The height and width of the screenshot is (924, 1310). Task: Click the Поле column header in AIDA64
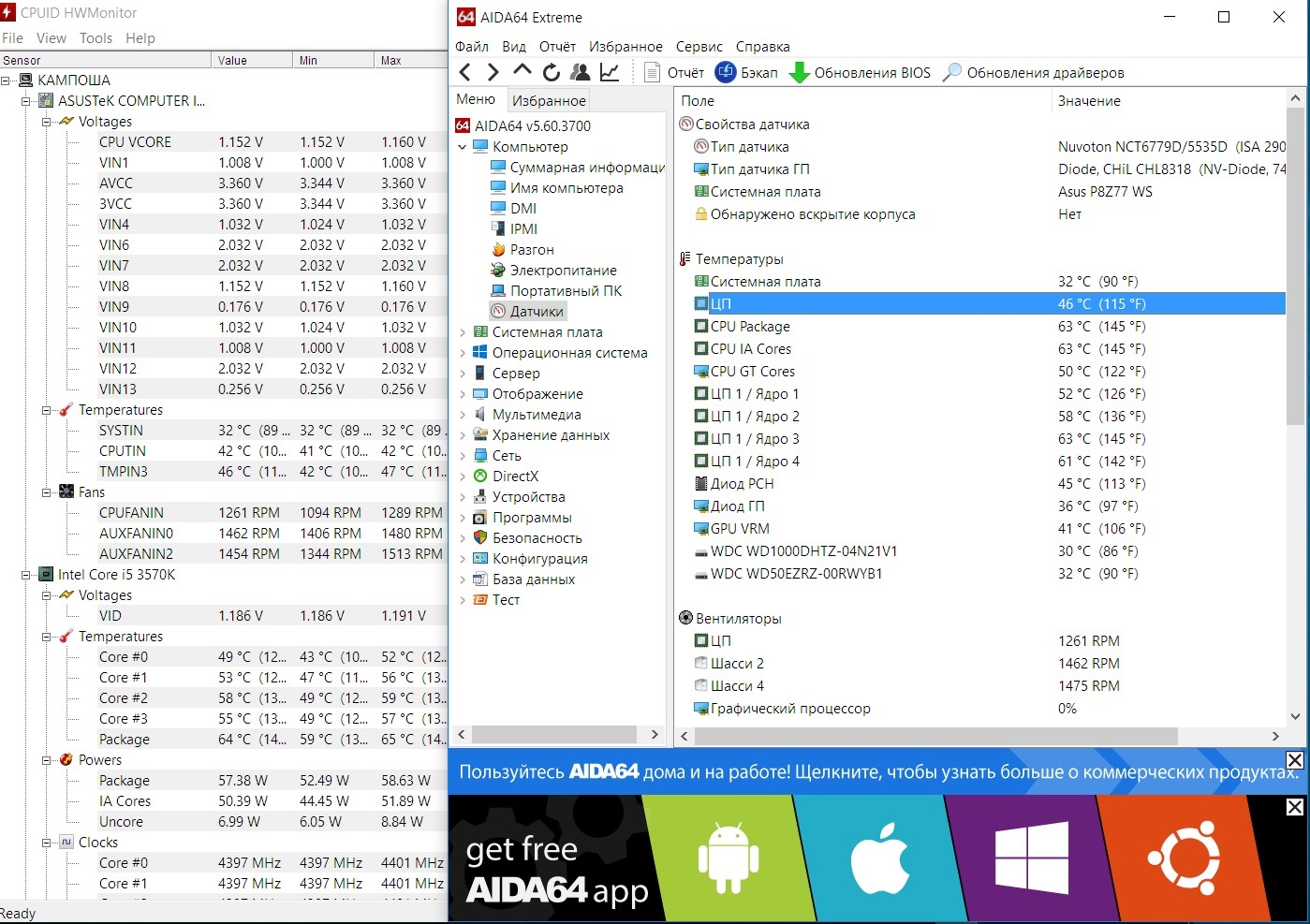[862, 100]
